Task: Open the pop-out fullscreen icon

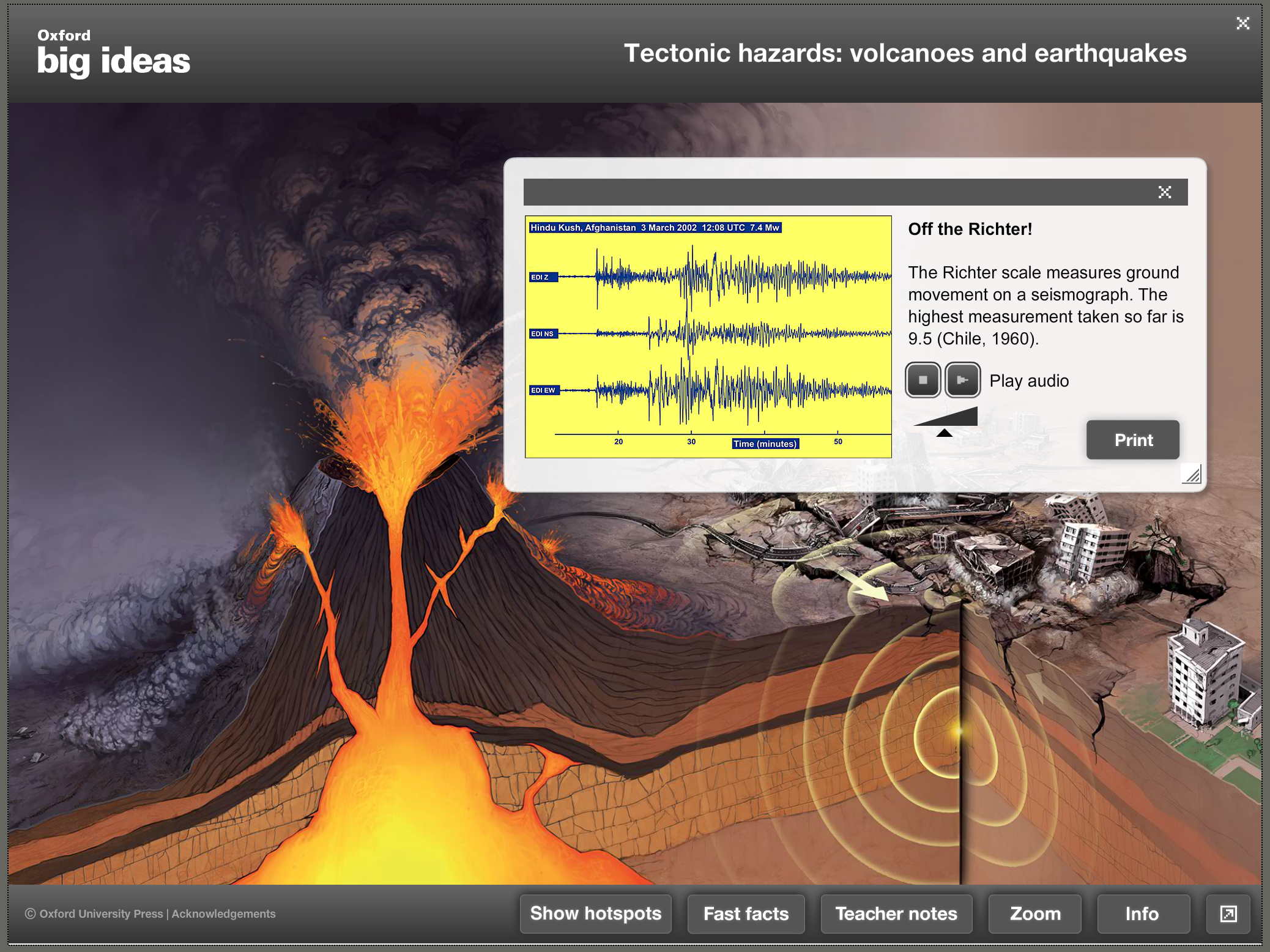Action: click(1228, 913)
